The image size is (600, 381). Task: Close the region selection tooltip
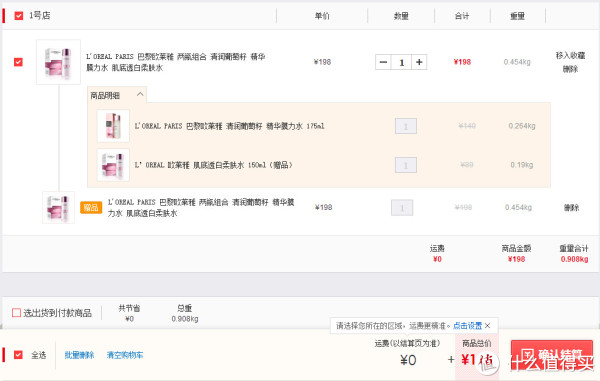[x=488, y=326]
